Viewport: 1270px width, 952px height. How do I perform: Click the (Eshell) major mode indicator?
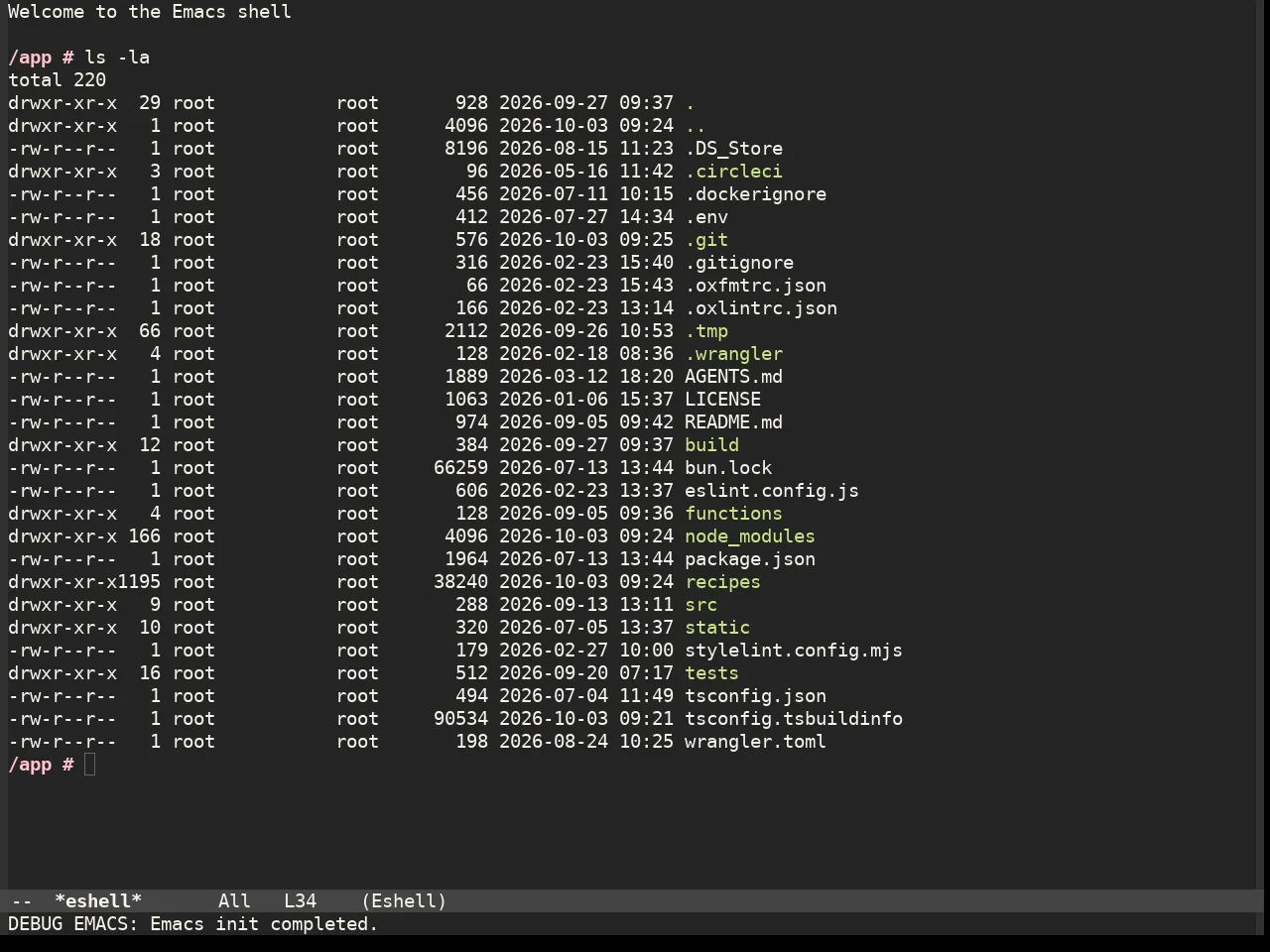click(x=404, y=901)
